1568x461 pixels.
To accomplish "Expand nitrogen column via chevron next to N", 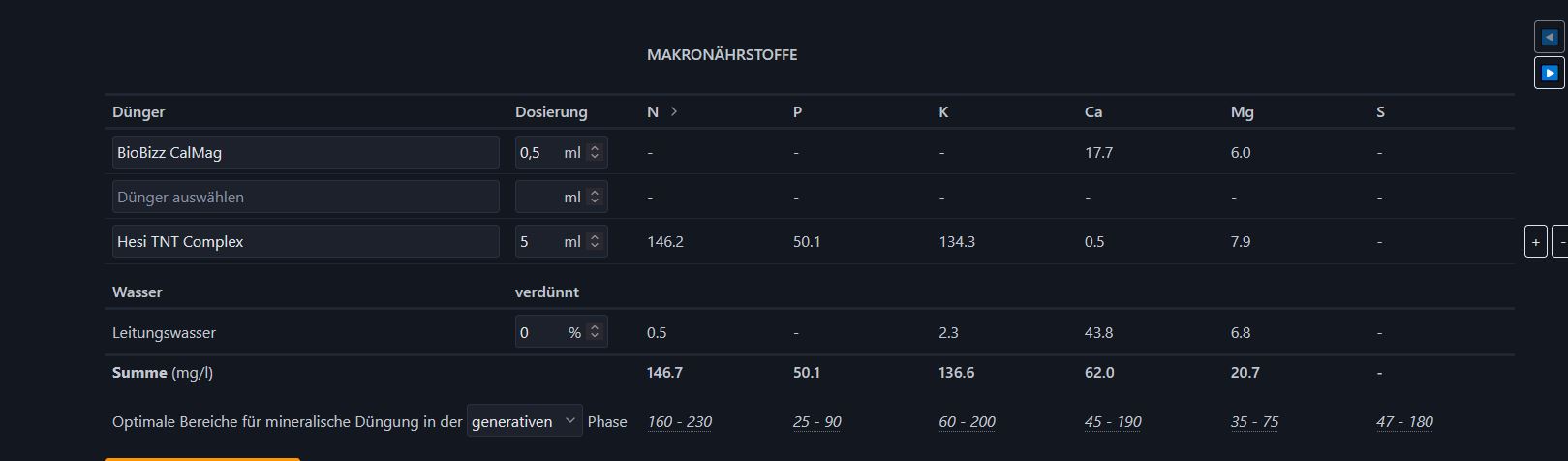I will [674, 111].
